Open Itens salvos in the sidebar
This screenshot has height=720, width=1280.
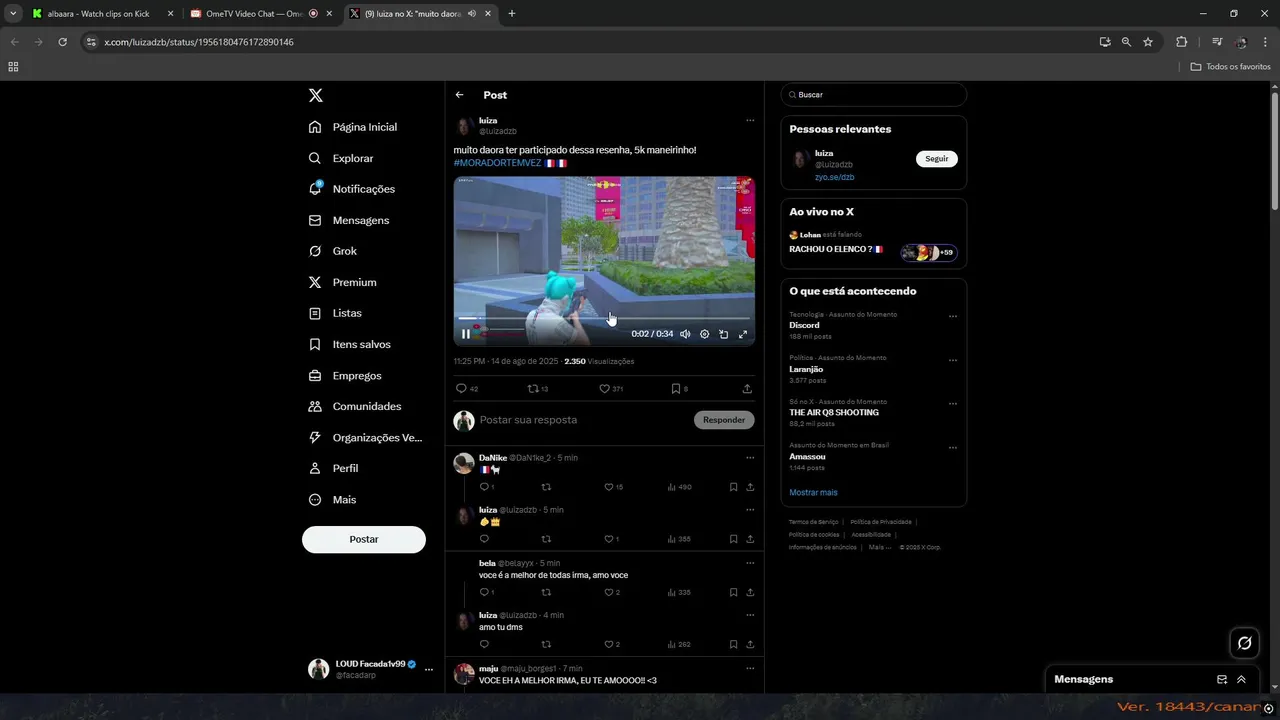[350, 344]
